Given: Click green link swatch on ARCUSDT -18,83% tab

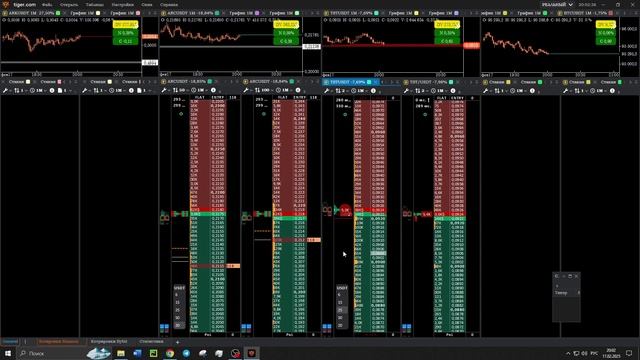Looking at the screenshot, I should (x=210, y=82).
